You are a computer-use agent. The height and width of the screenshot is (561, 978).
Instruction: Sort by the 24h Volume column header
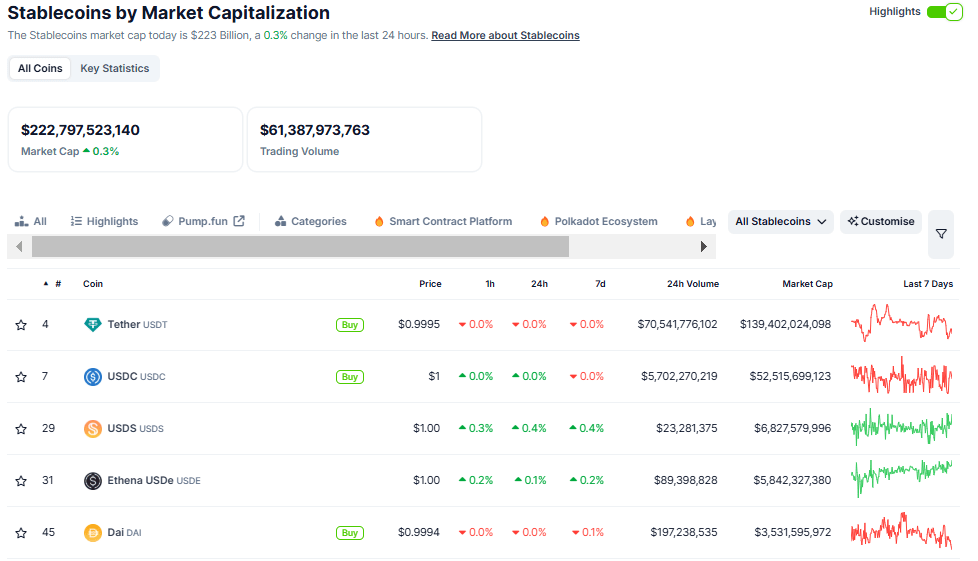pos(693,284)
